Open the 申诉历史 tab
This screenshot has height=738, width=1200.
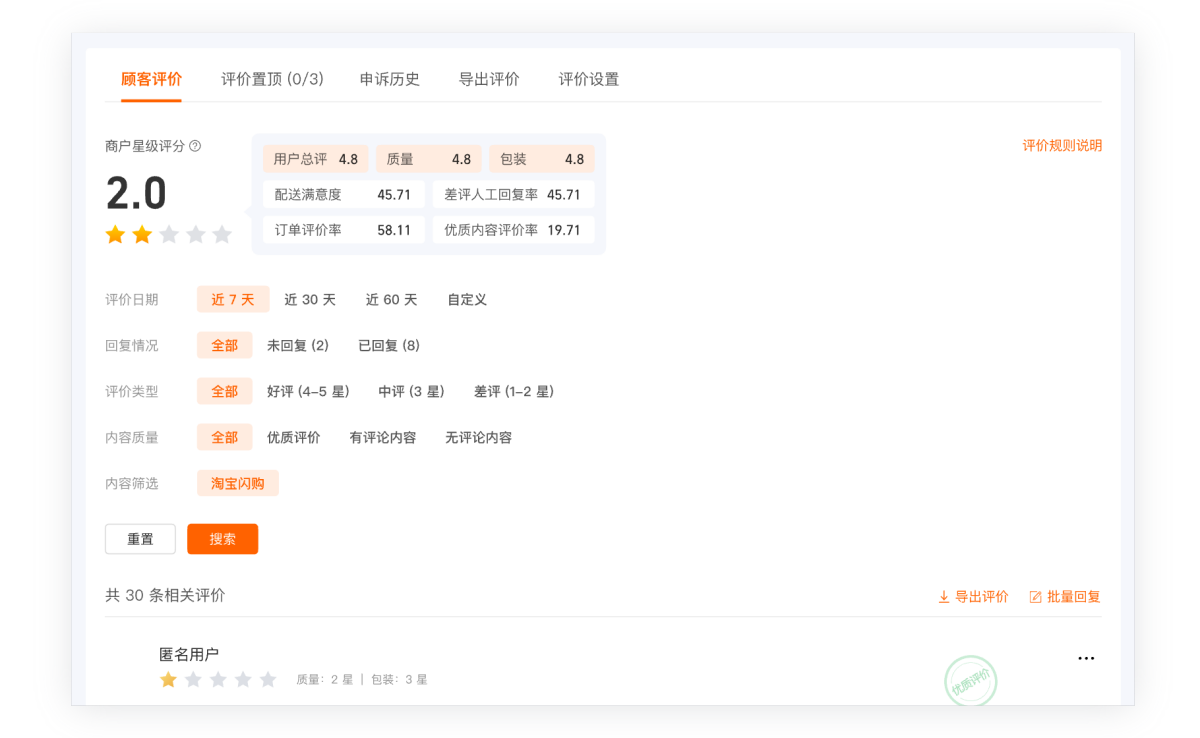390,79
